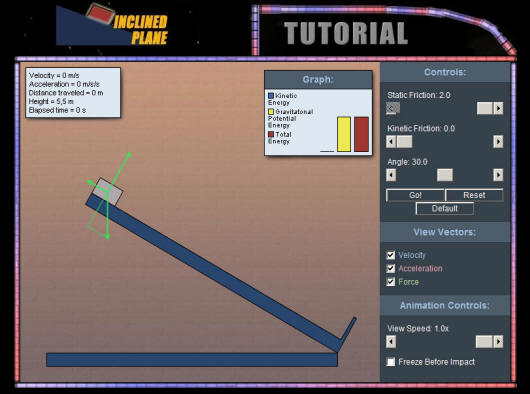Disable the Force vector checkbox
Screen dimensions: 530x394
[391, 282]
